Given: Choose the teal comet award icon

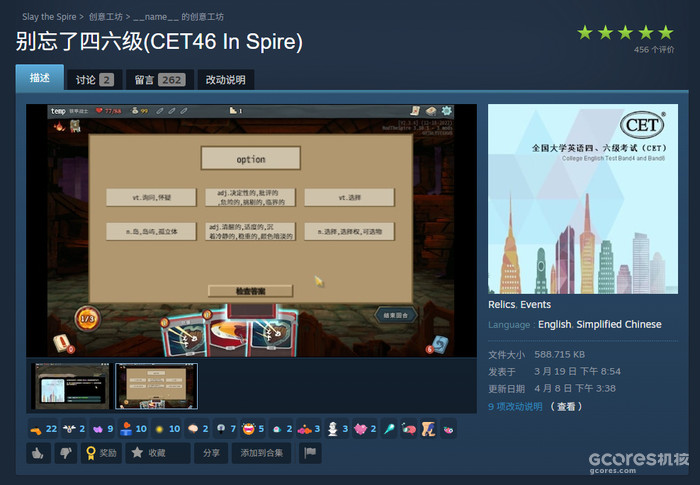Looking at the screenshot, I should click(389, 429).
